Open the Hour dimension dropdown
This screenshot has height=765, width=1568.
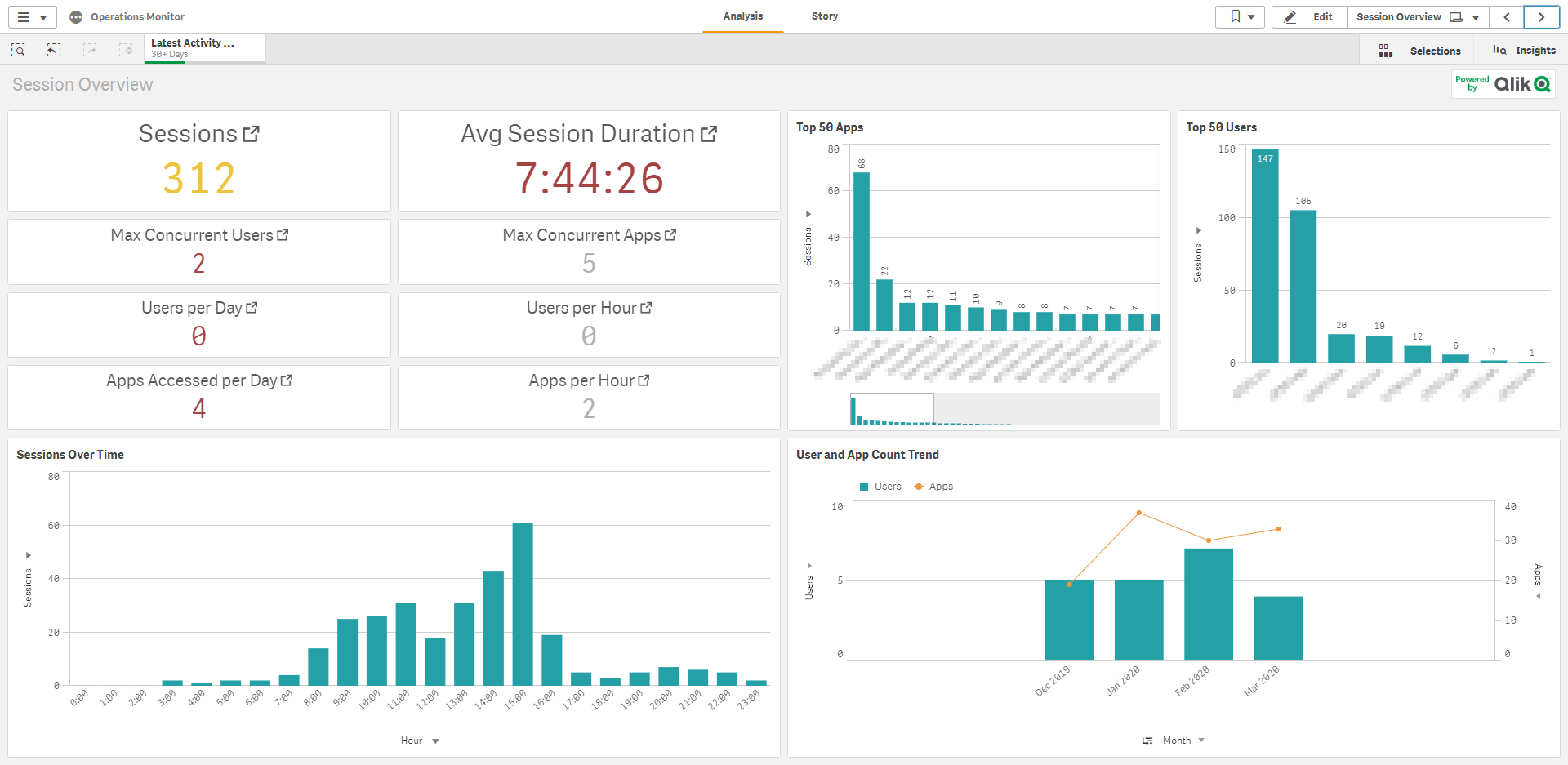420,741
